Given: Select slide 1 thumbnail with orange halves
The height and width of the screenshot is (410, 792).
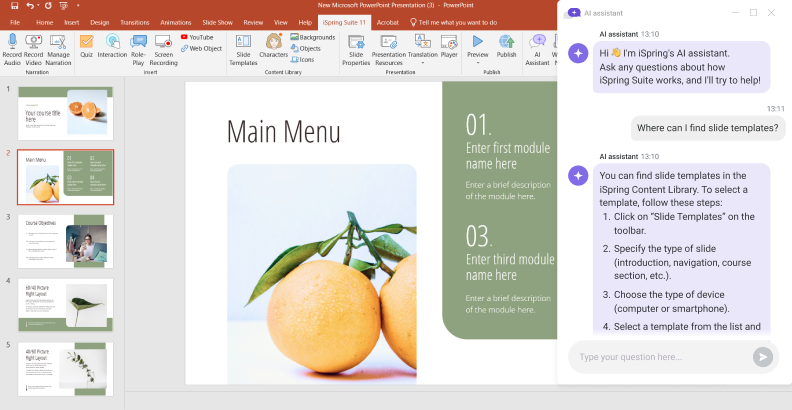Looking at the screenshot, I should [x=66, y=113].
